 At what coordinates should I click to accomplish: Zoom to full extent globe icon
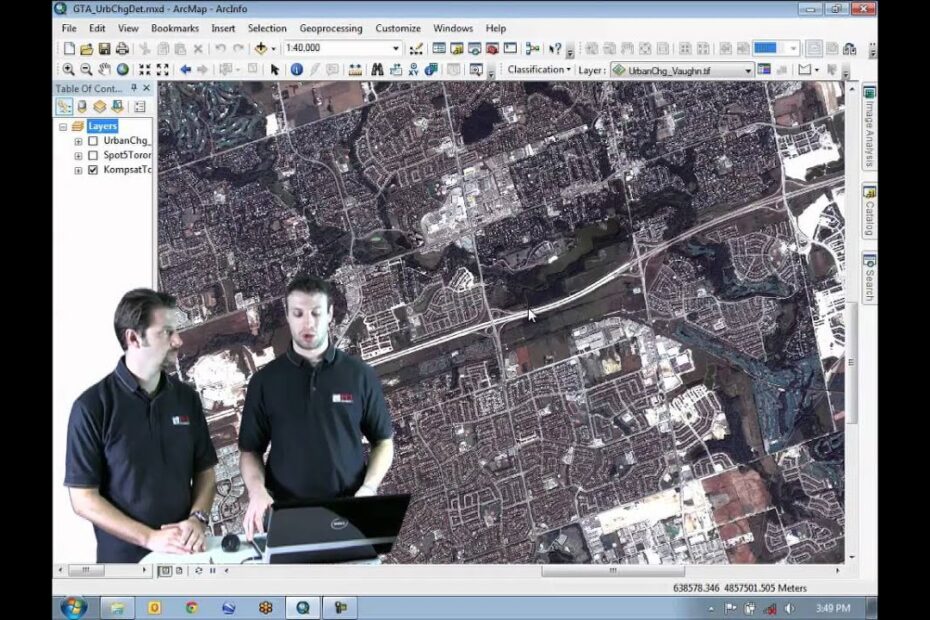click(x=123, y=70)
